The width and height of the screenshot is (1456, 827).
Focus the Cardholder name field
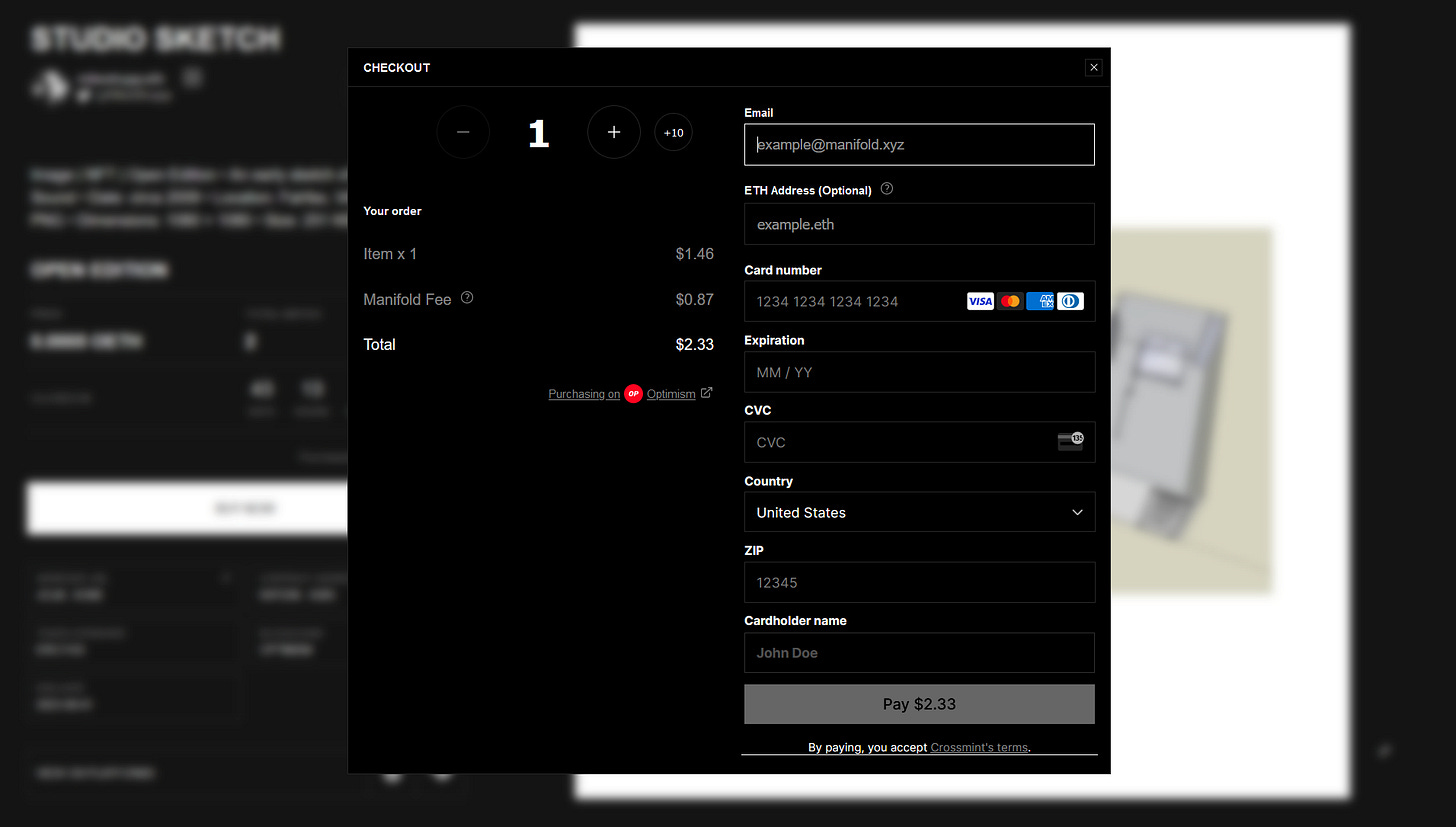coord(919,653)
